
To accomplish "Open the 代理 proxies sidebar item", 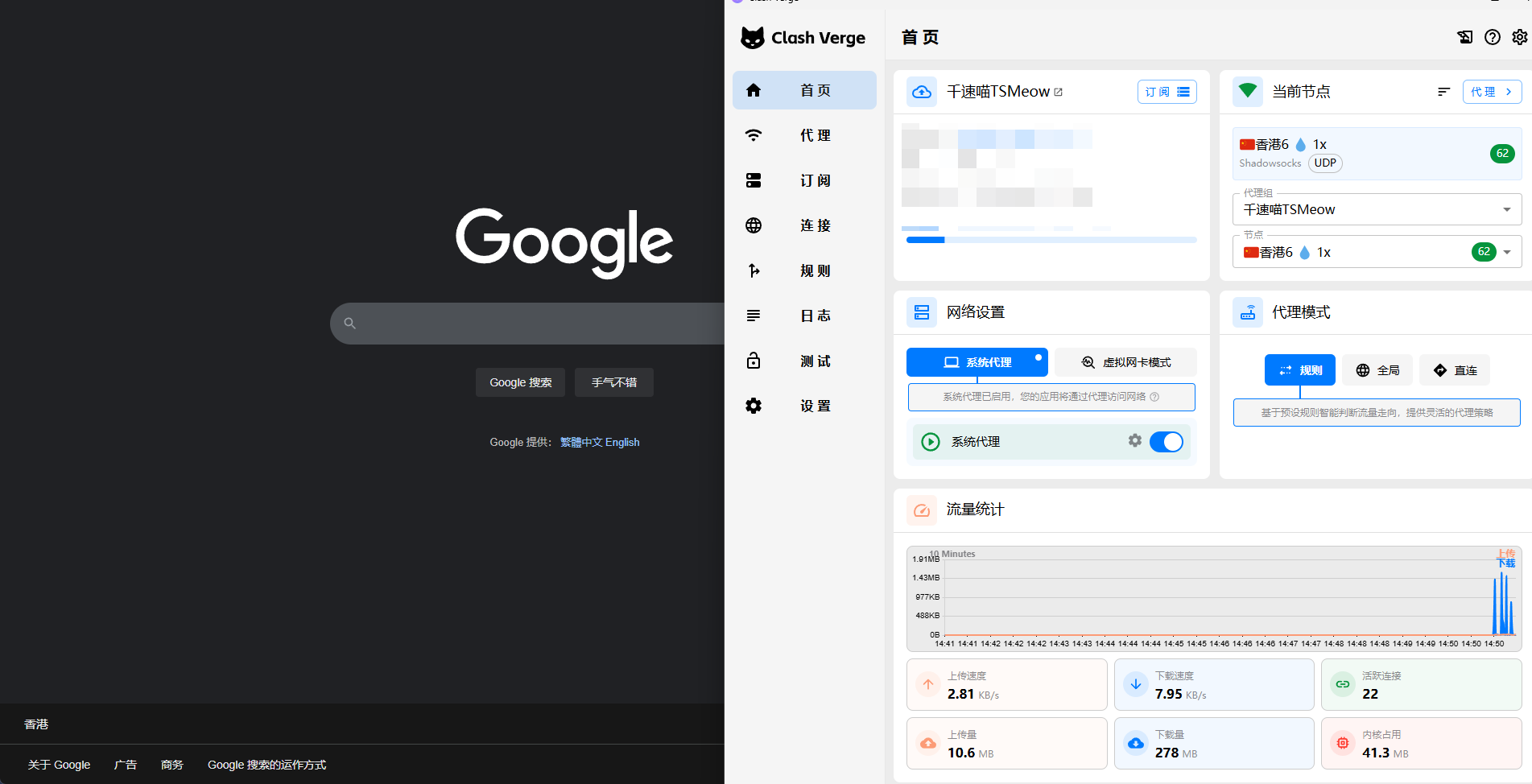I will [x=804, y=135].
